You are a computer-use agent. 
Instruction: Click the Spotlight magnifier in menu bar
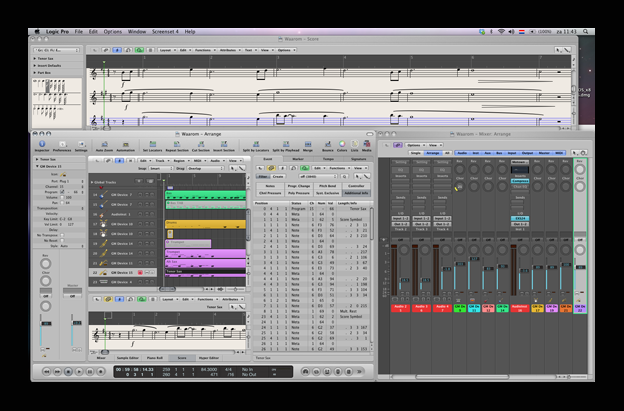coord(585,31)
